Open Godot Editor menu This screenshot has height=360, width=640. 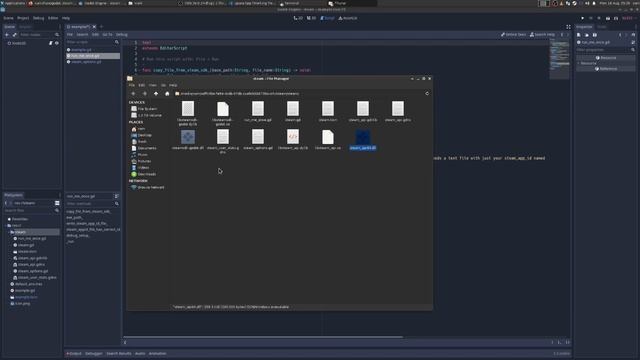[x=53, y=18]
